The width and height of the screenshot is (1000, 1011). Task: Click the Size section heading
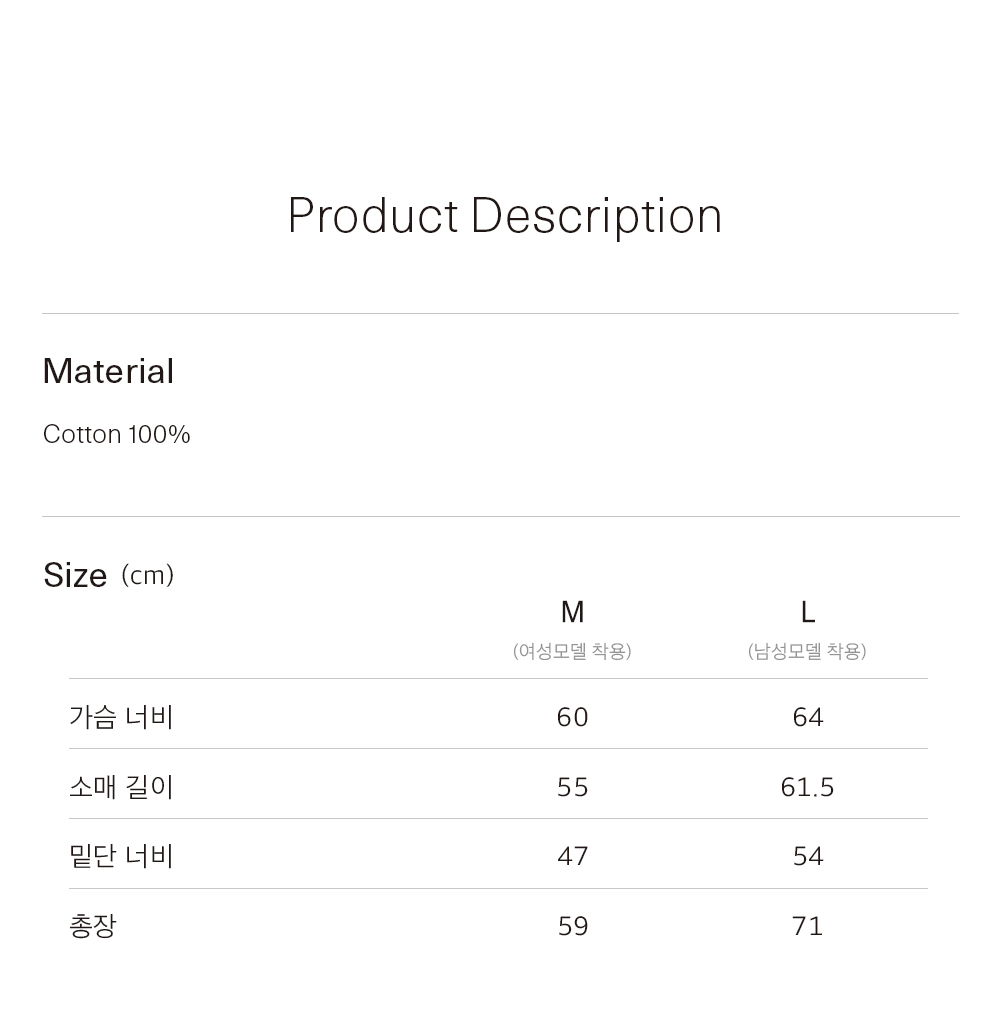click(x=75, y=576)
